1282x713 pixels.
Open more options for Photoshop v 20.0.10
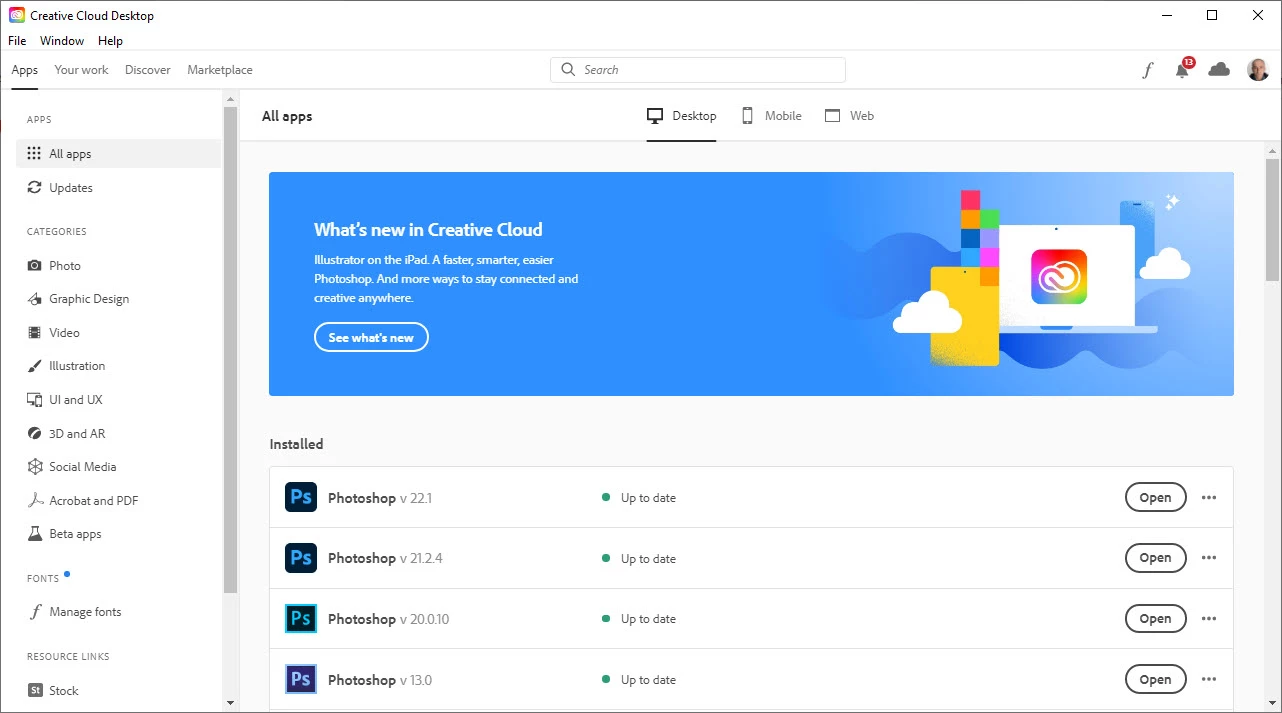tap(1209, 619)
